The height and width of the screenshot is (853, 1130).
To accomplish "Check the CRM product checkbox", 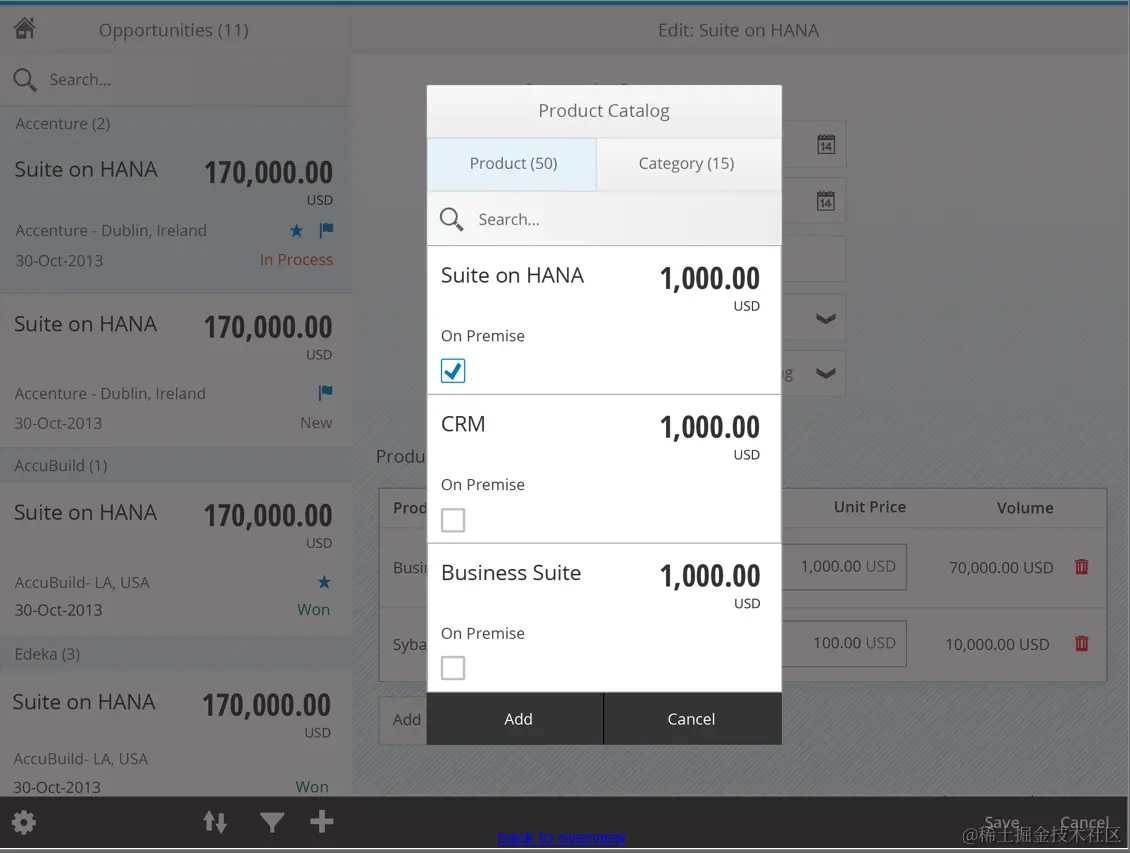I will tap(453, 519).
